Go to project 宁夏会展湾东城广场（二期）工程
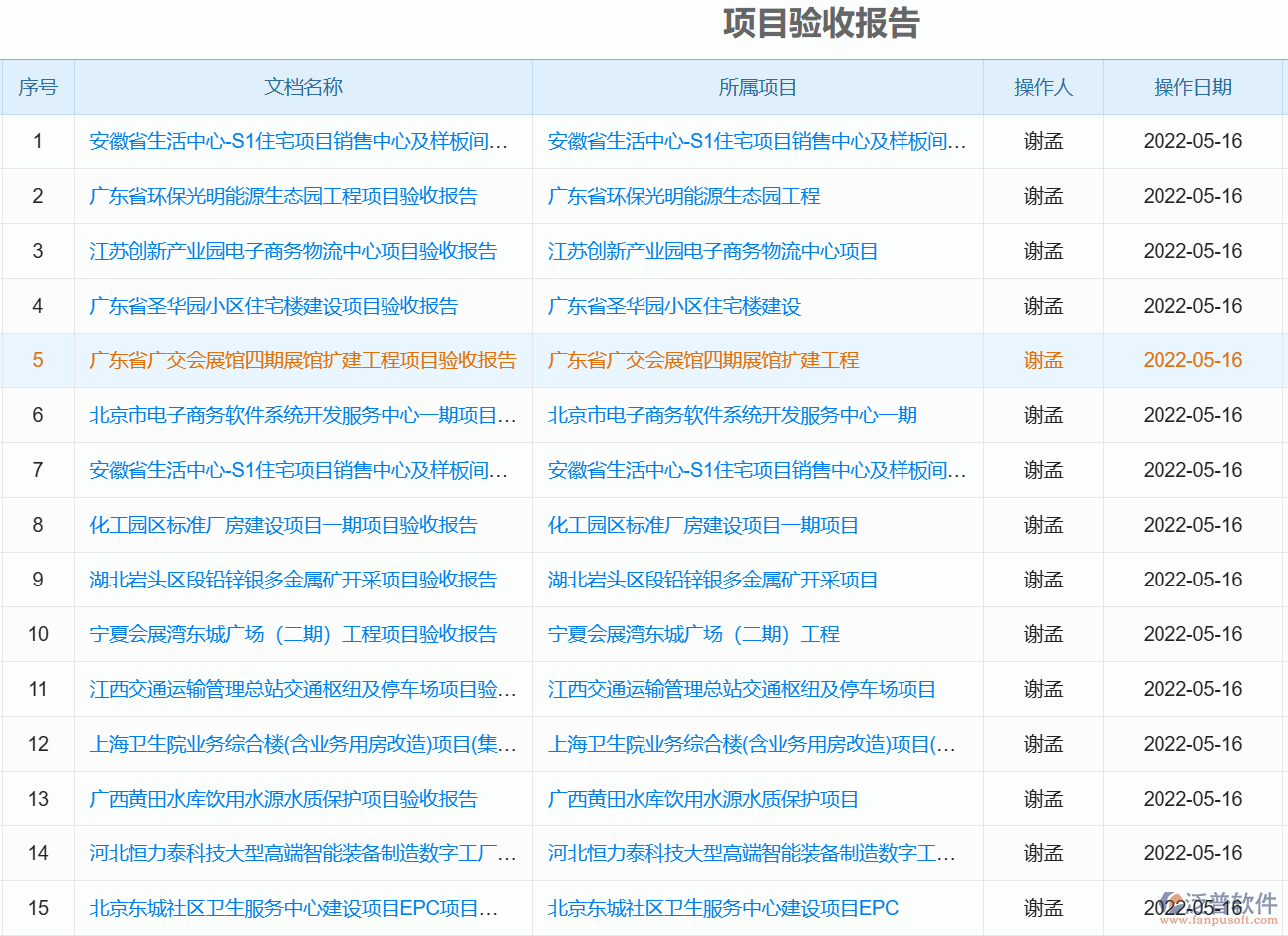Screen dimensions: 1288x936 click(x=693, y=634)
